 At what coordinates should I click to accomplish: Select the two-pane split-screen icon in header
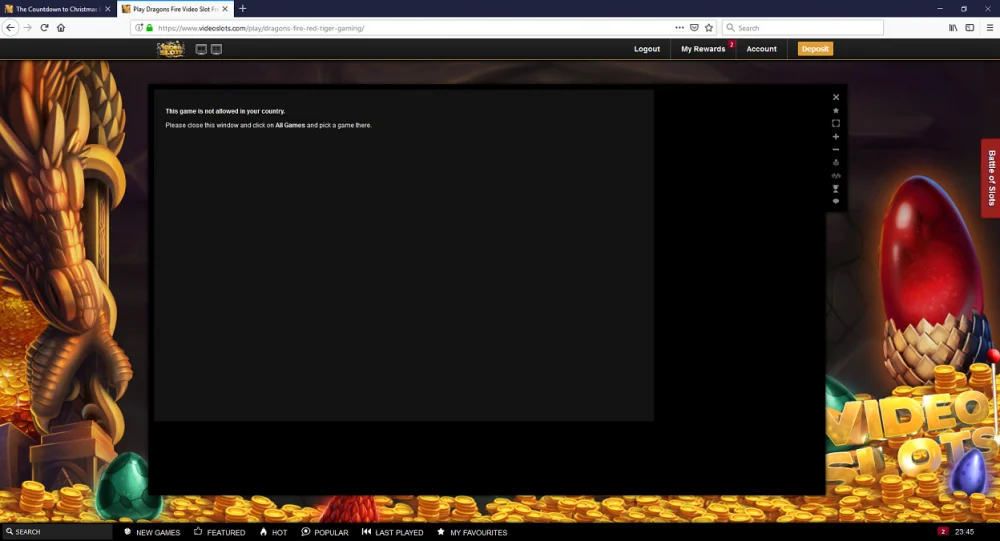tap(201, 49)
